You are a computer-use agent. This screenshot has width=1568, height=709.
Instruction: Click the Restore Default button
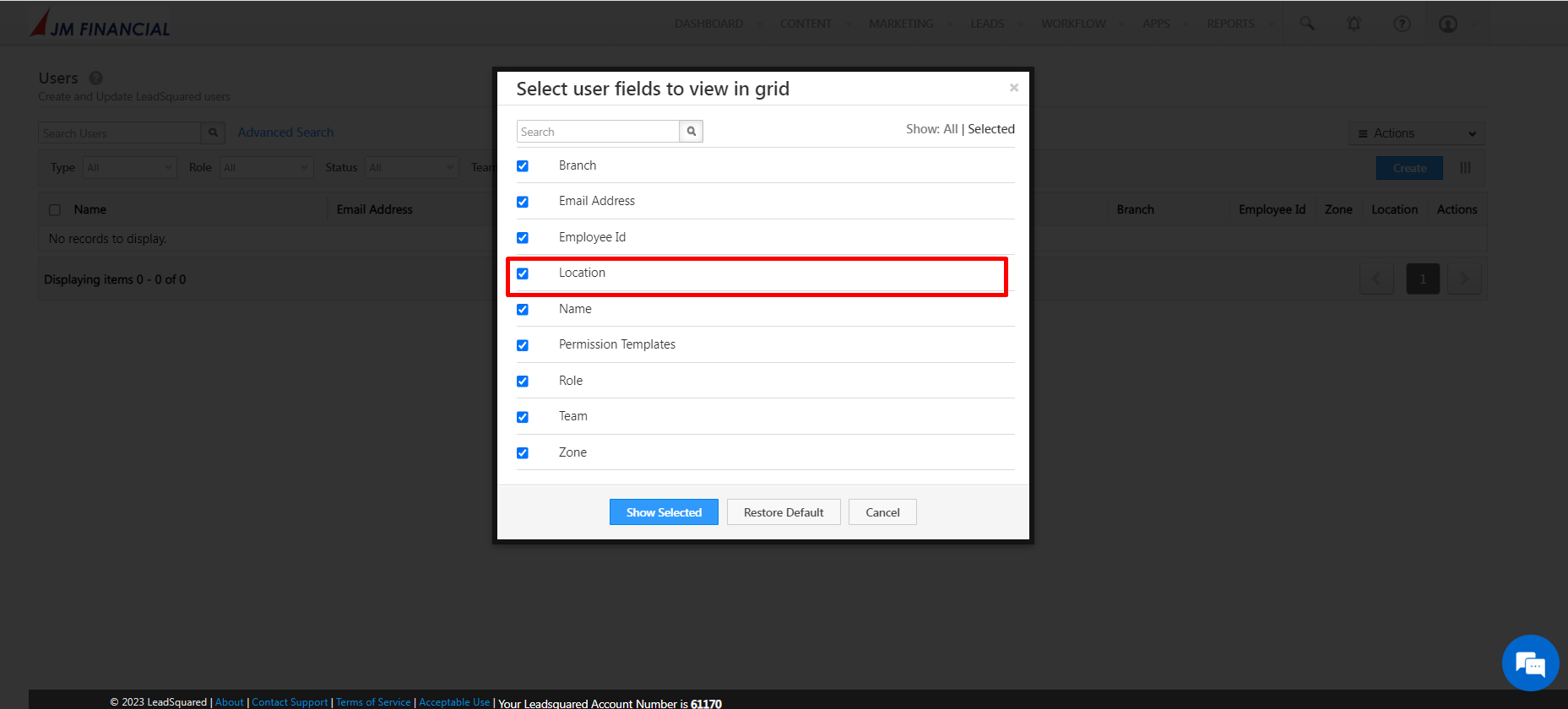pos(784,512)
